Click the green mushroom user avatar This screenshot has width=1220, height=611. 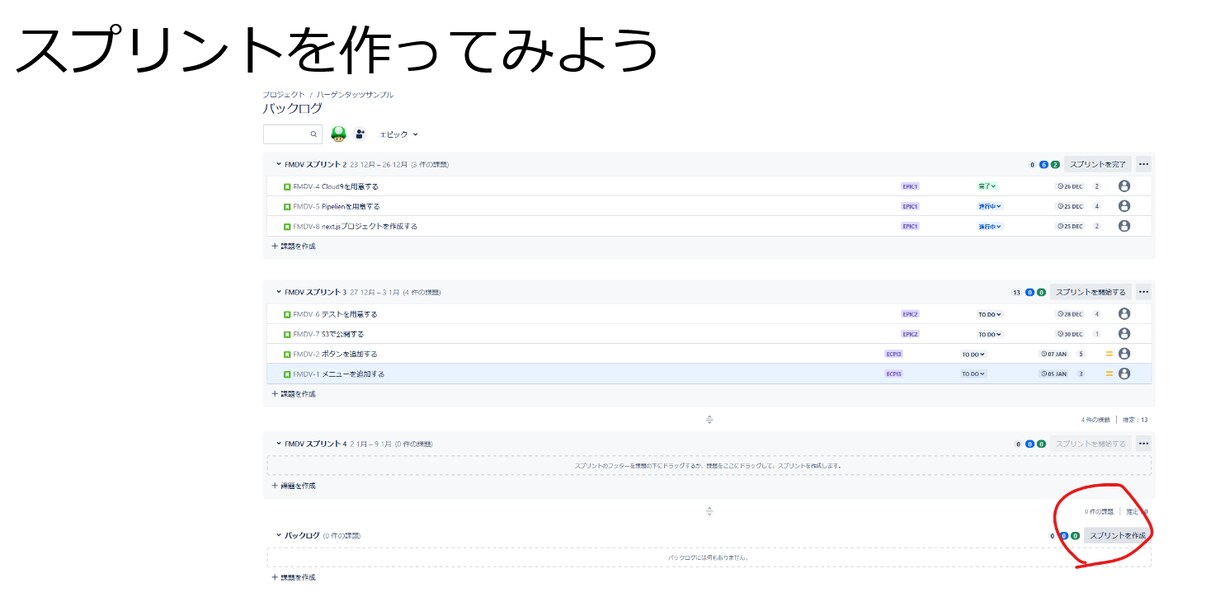coord(338,134)
